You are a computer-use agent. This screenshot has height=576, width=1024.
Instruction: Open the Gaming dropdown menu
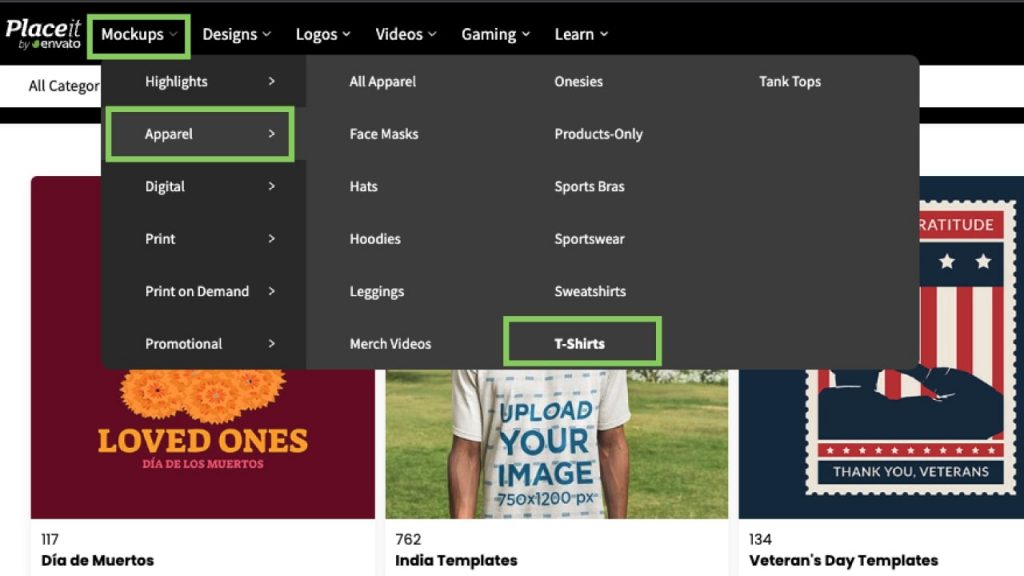coord(495,35)
